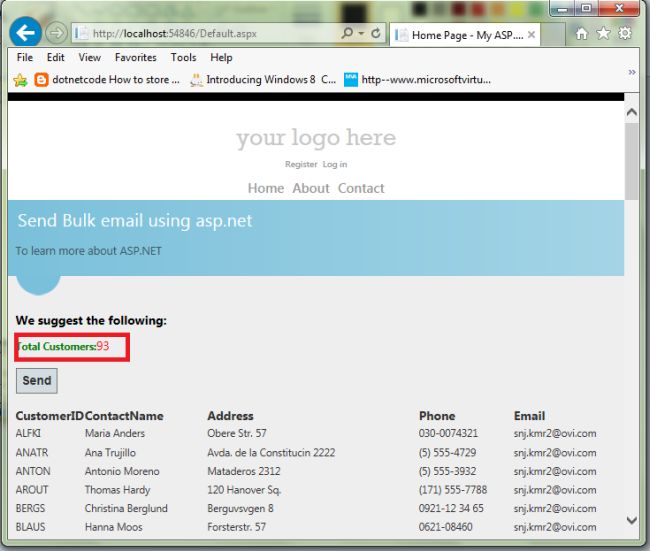
Task: Click Avda. de la Constitucin 2222 address
Action: (x=271, y=452)
